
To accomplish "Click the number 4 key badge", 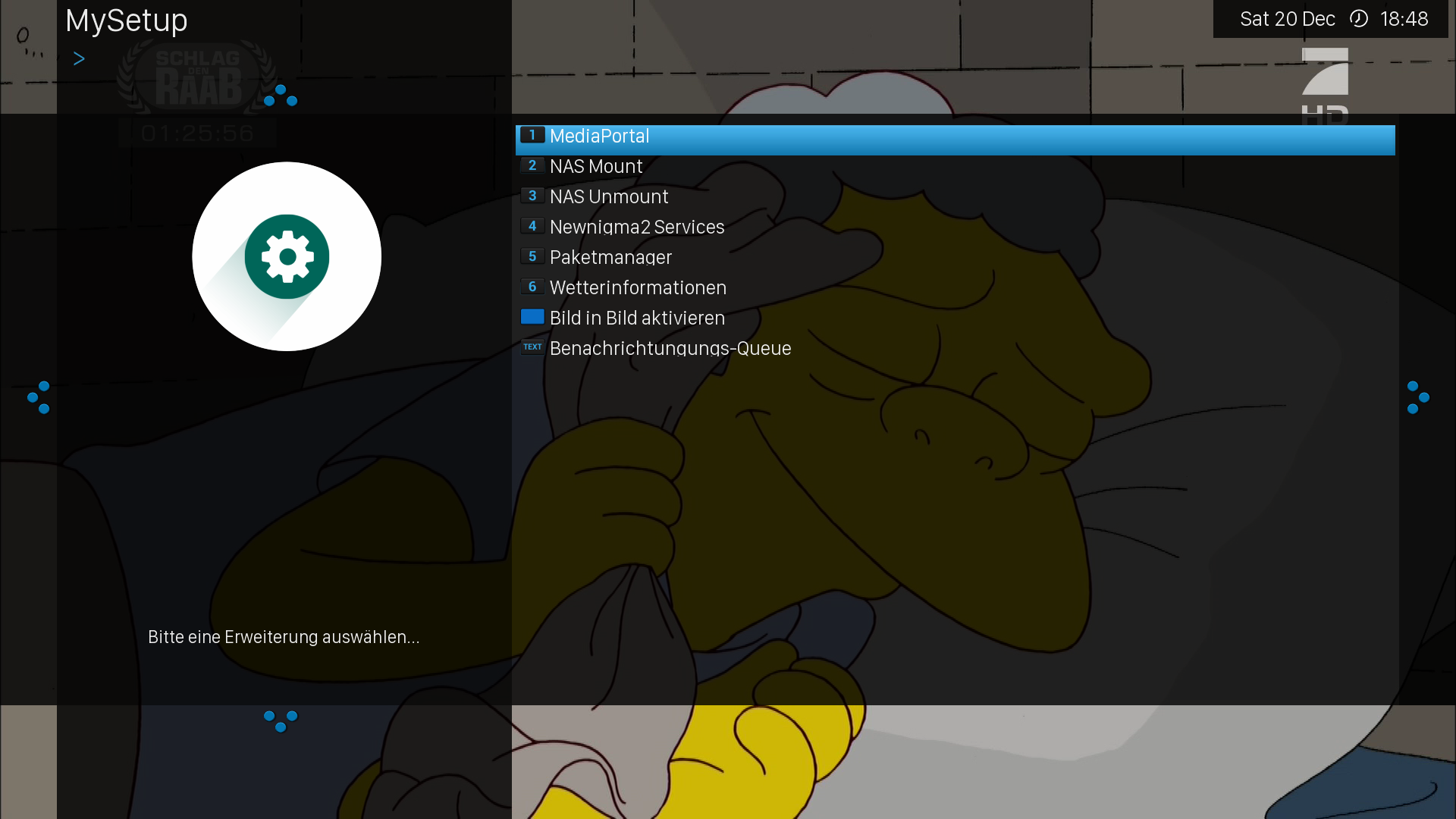I will (532, 227).
